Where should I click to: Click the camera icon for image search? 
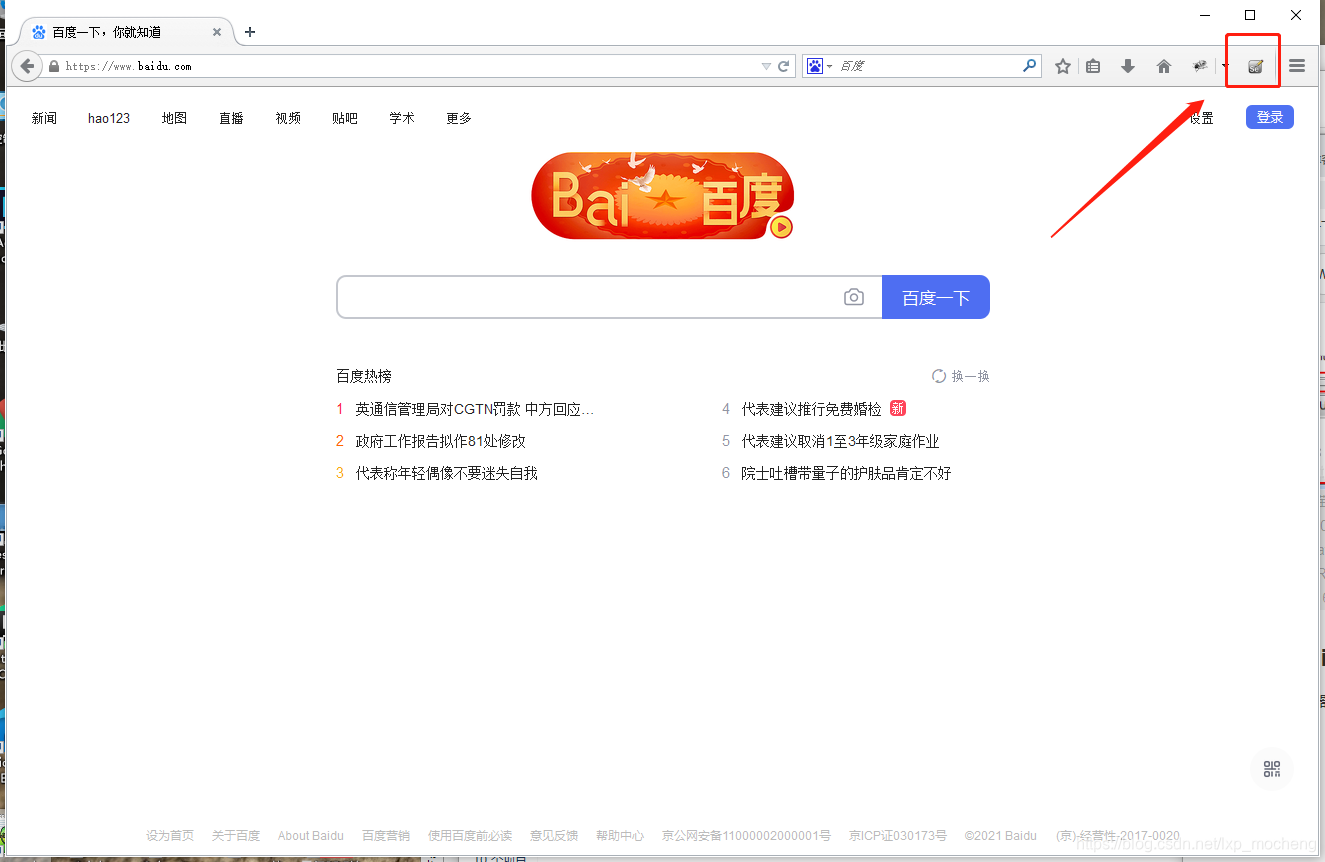[853, 297]
